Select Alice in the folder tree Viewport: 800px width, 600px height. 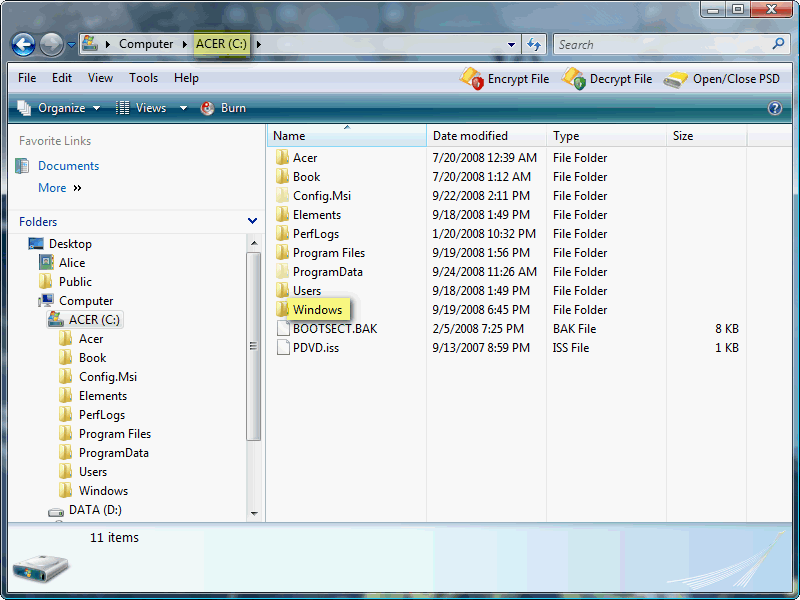[72, 263]
